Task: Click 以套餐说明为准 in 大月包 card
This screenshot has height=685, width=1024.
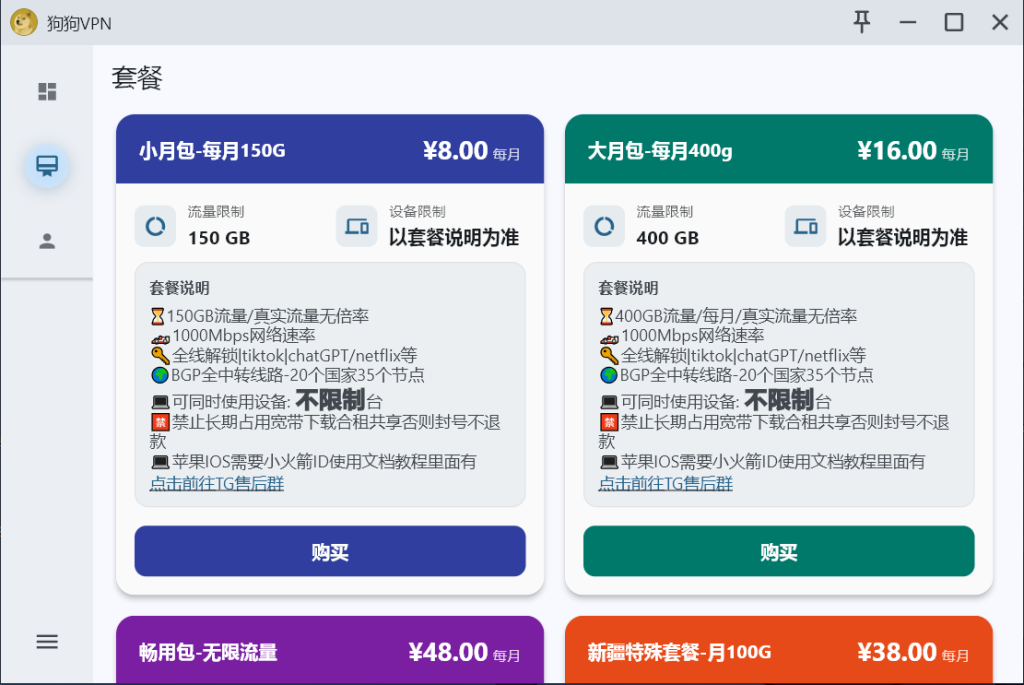Action: 903,237
